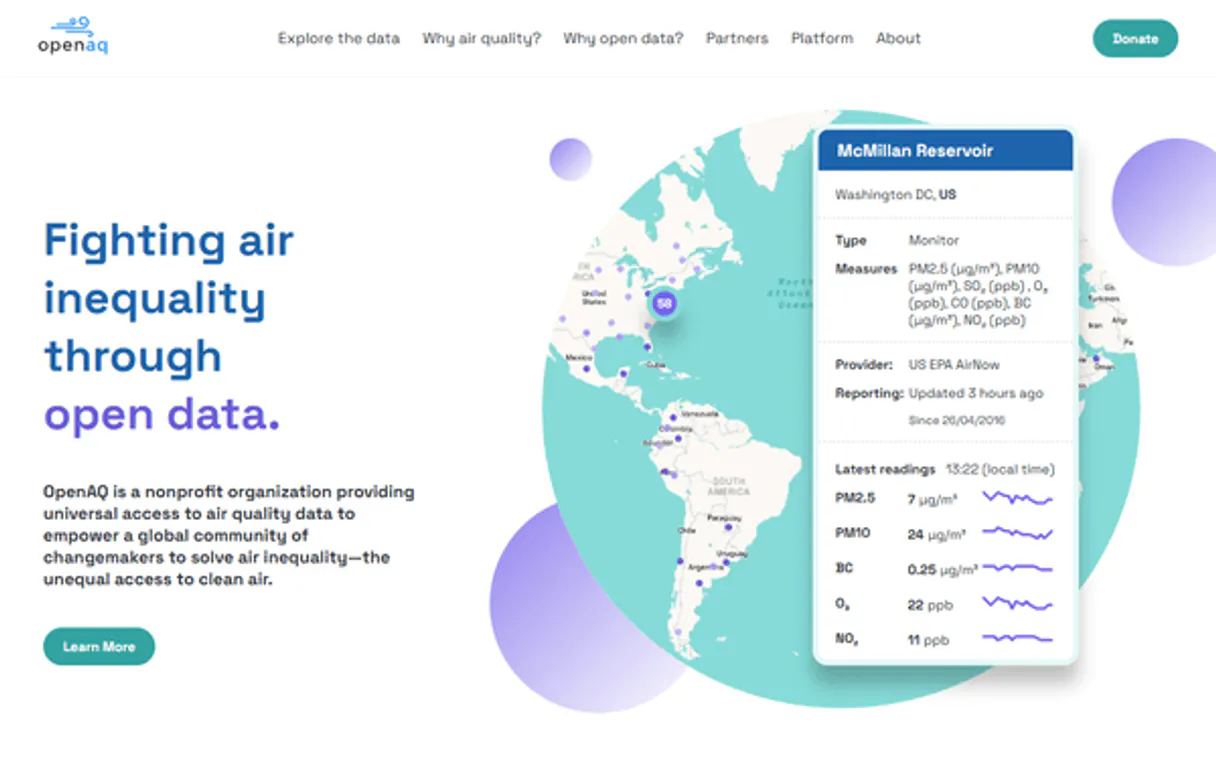Screen dimensions: 1216x760
Task: Navigate to the About page
Action: pyautogui.click(x=898, y=38)
